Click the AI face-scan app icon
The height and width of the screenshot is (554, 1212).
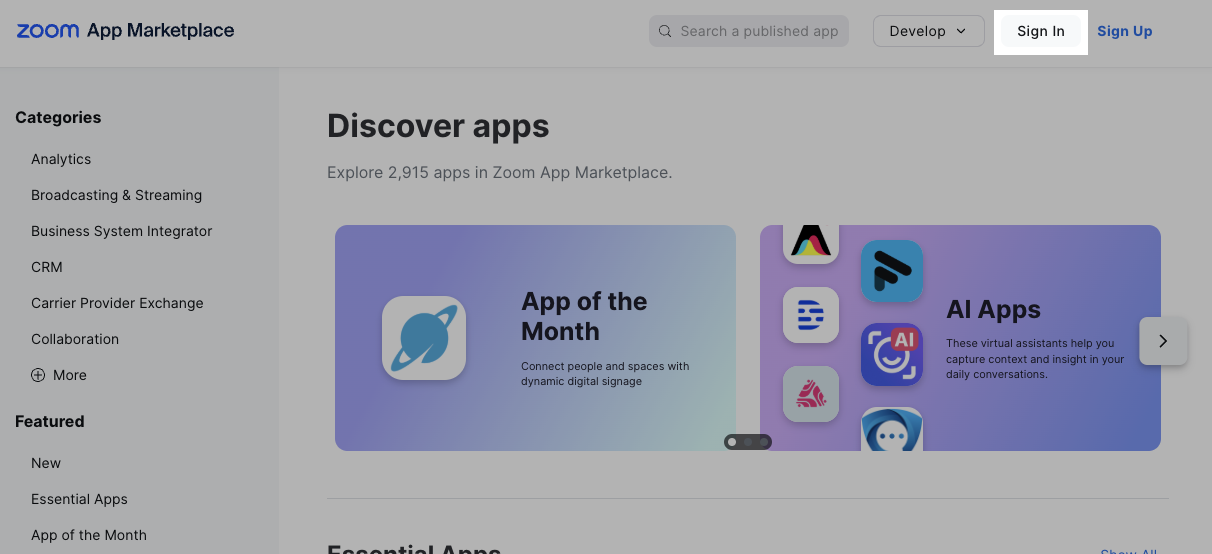892,355
